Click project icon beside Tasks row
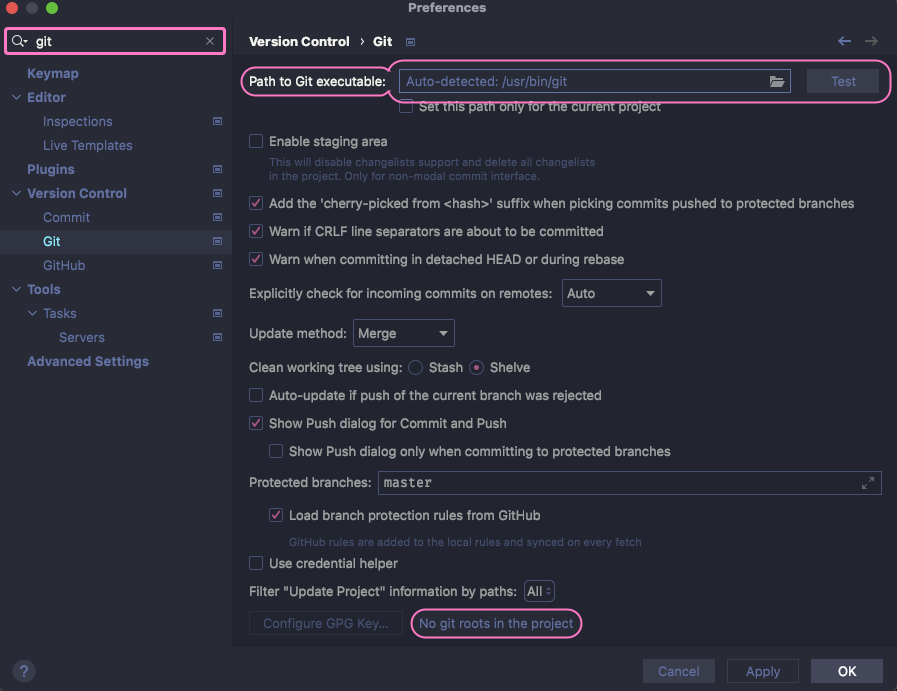 point(217,313)
